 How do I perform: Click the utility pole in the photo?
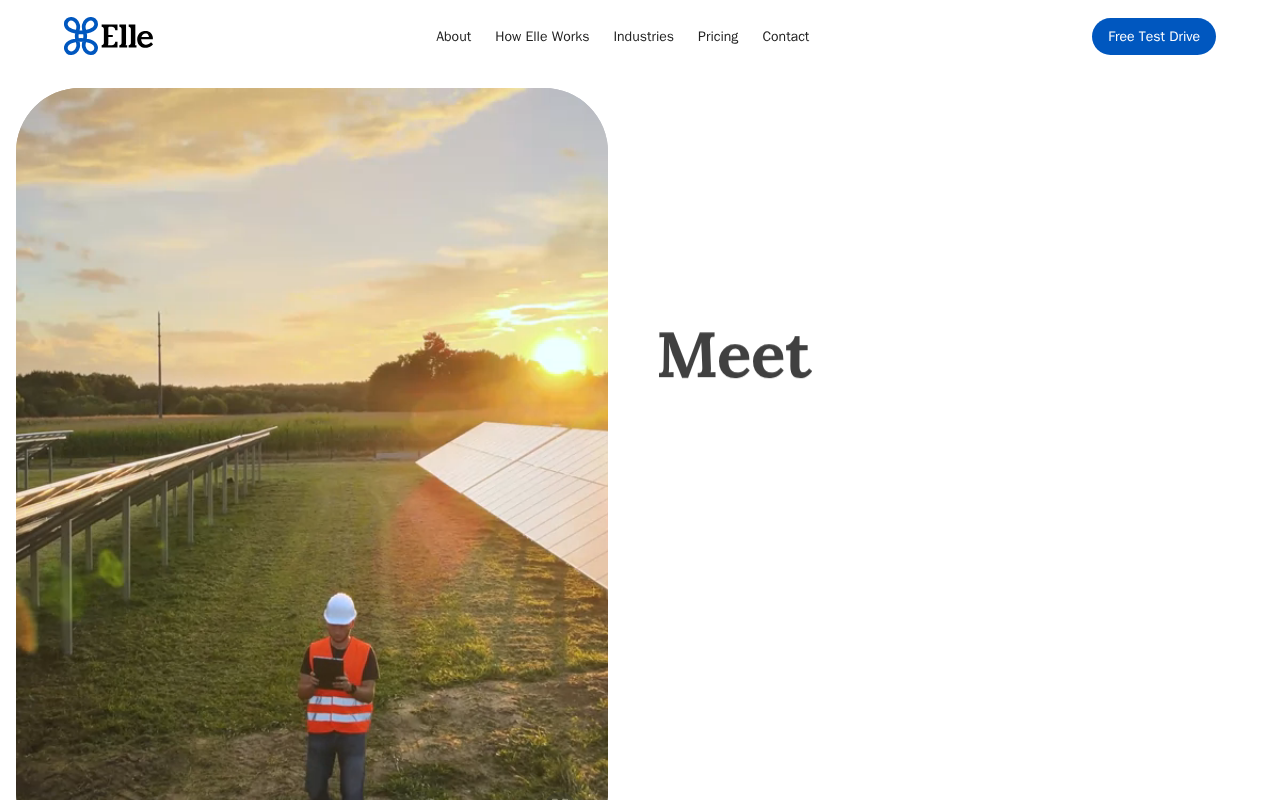[x=159, y=364]
